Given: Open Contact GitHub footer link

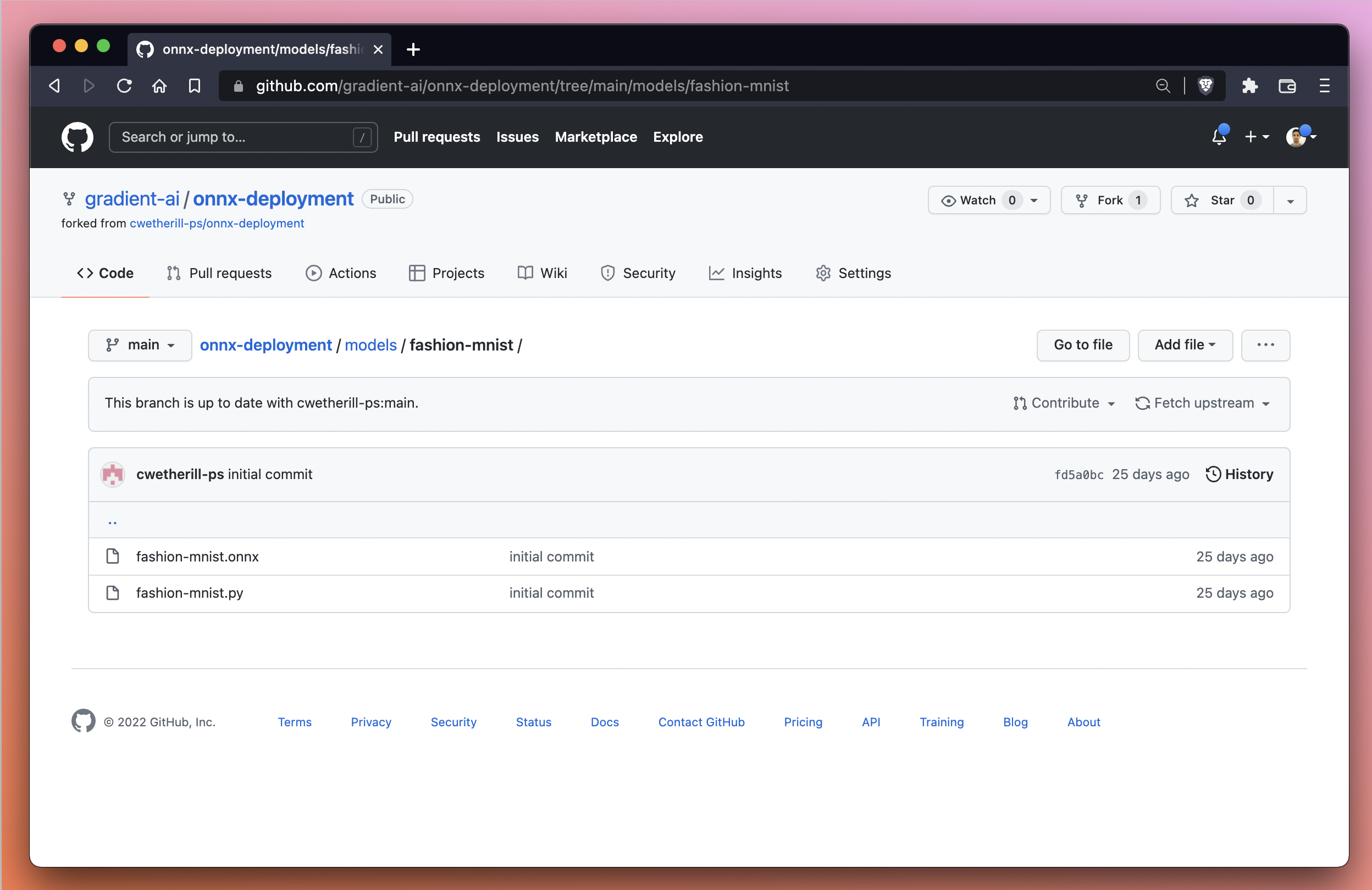Looking at the screenshot, I should pyautogui.click(x=701, y=722).
